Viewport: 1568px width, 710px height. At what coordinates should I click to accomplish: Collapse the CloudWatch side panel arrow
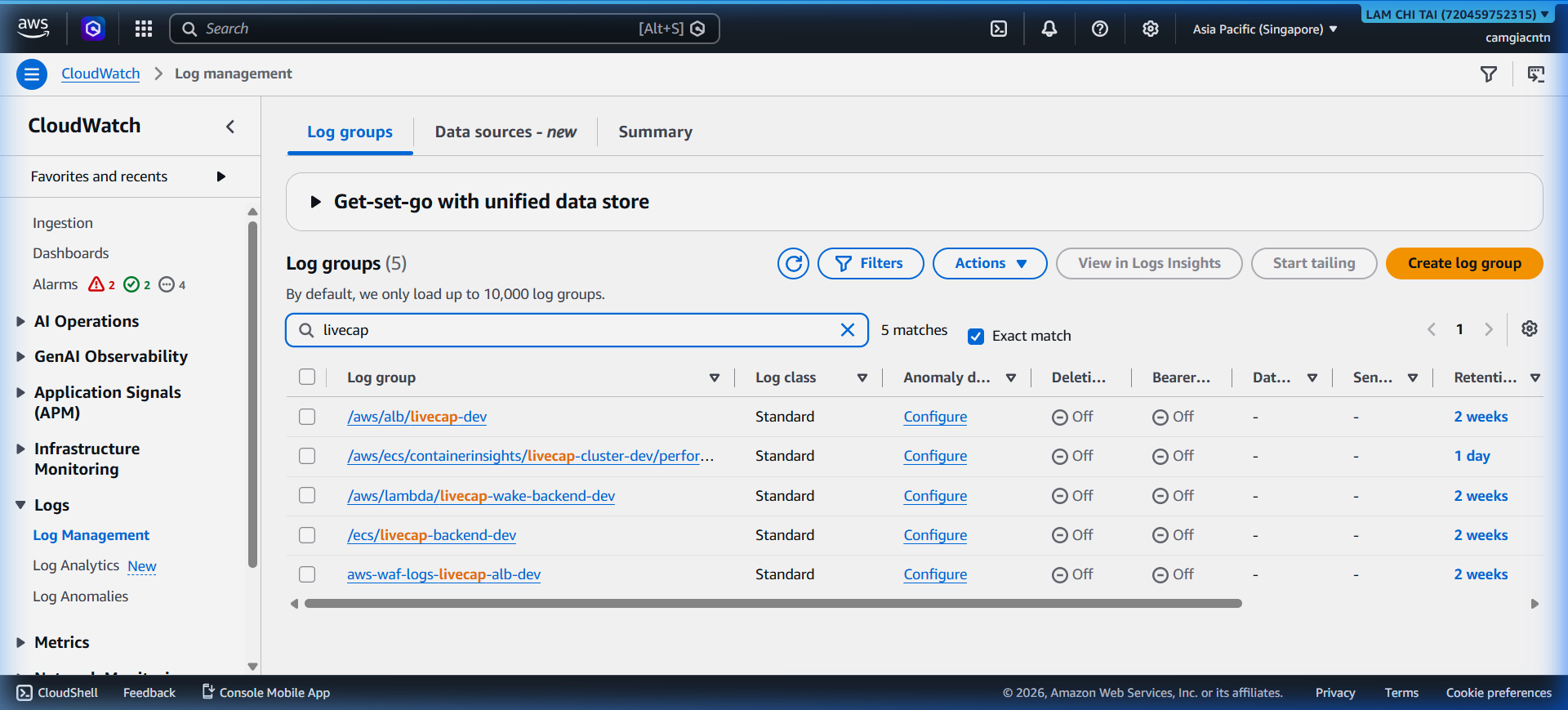click(x=230, y=126)
